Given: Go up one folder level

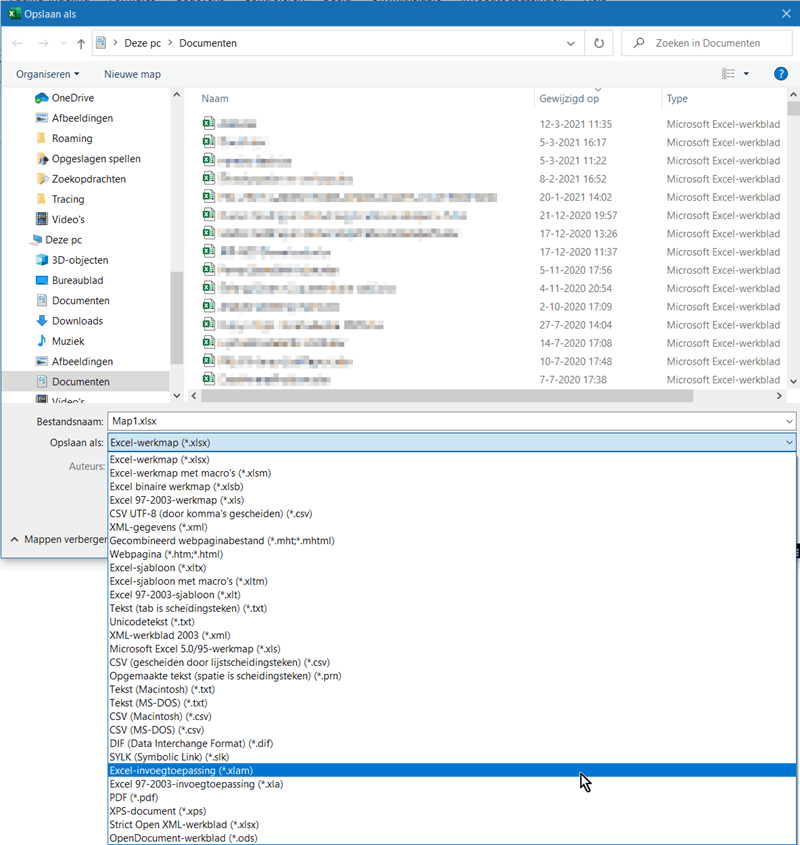Looking at the screenshot, I should coord(81,43).
